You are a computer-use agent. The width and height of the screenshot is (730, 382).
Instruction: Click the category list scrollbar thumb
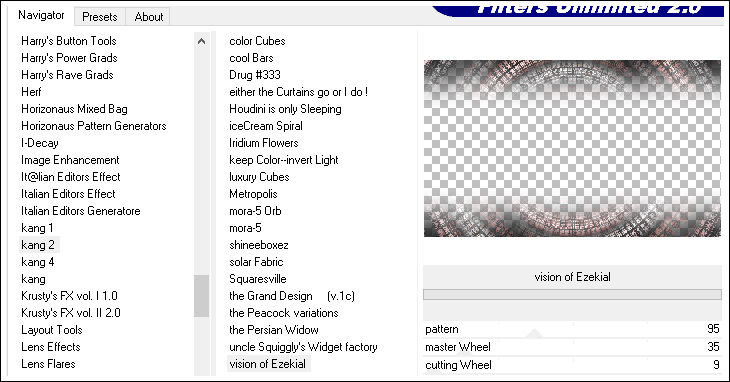tap(201, 296)
